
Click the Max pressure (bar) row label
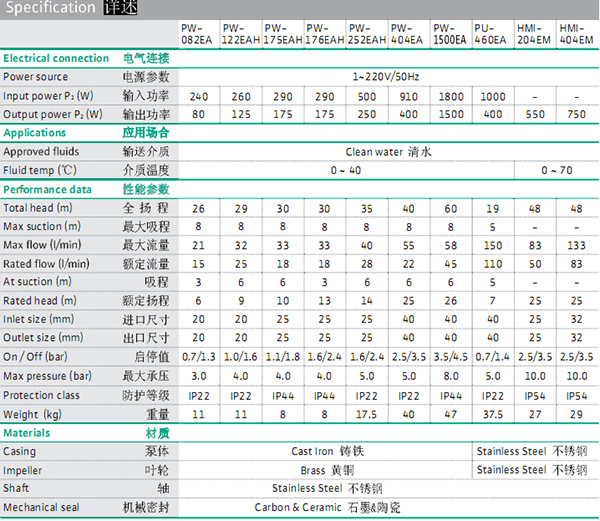coord(49,376)
